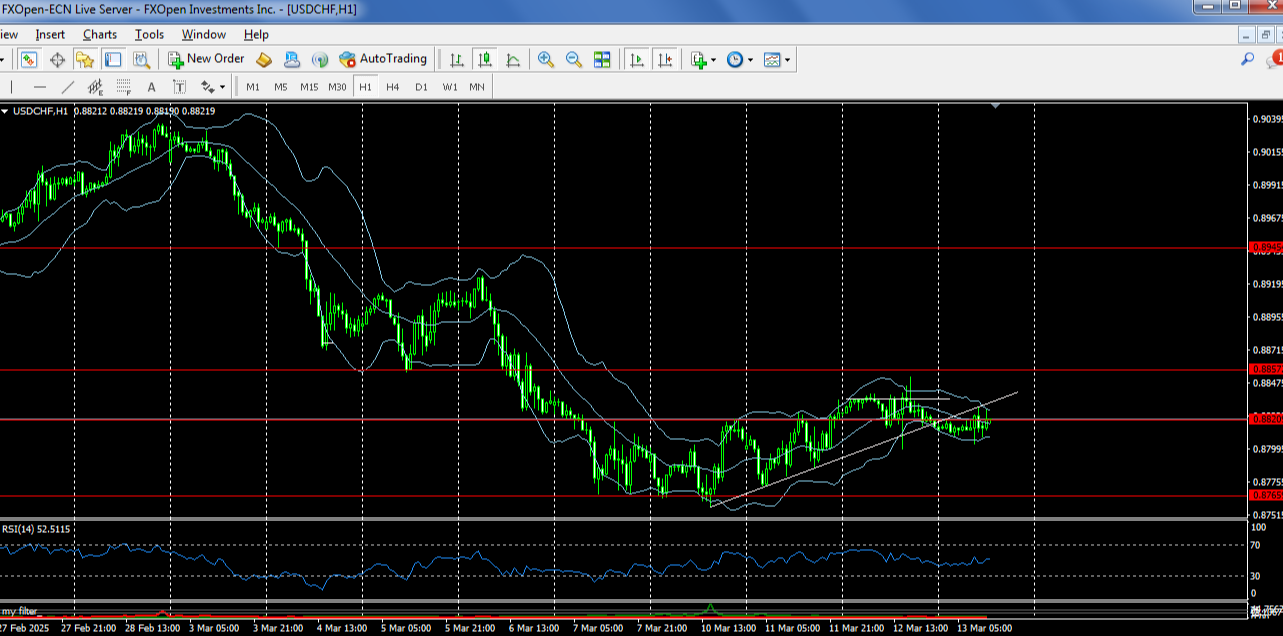Open the Window menu

click(203, 34)
